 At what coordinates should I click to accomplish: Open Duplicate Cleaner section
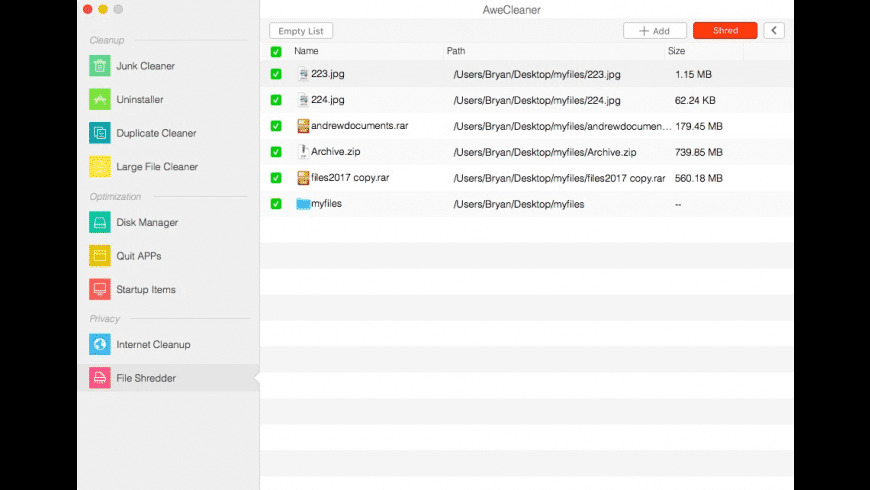point(156,133)
